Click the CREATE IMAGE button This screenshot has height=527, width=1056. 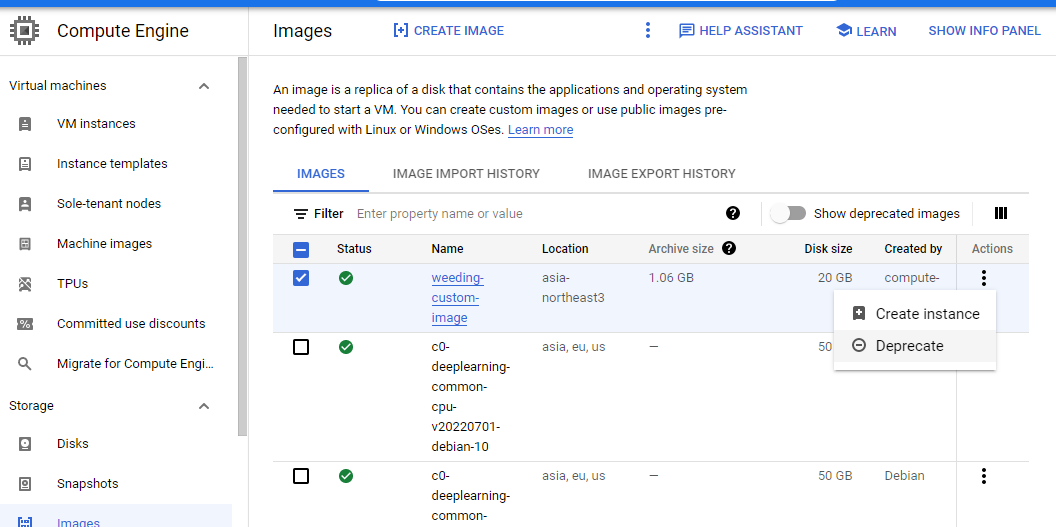(449, 31)
